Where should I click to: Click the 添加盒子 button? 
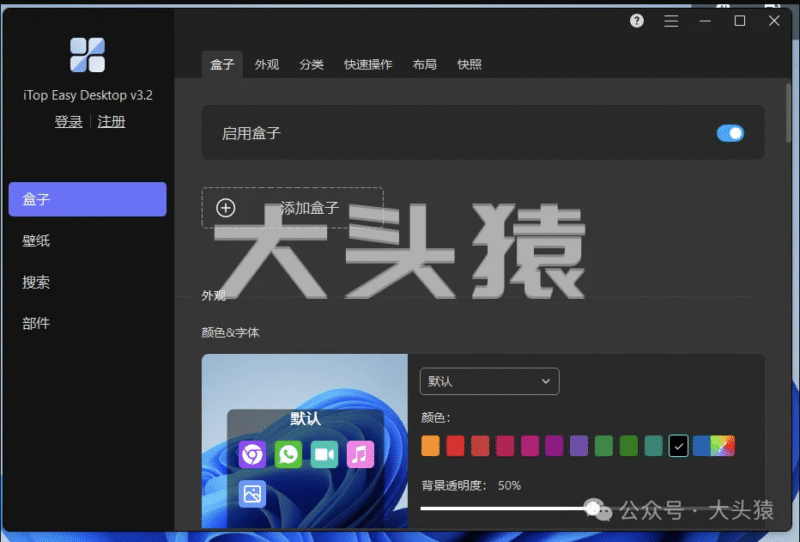click(292, 208)
